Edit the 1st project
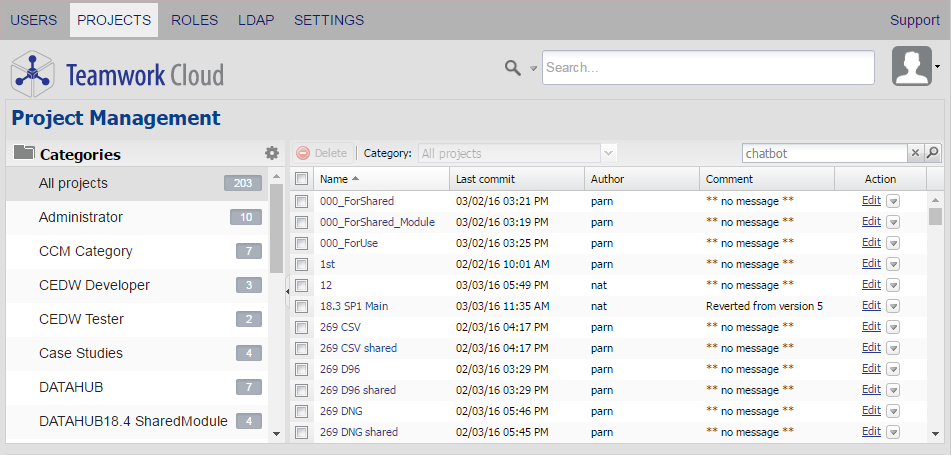Viewport: 951px width, 455px height. tap(871, 264)
